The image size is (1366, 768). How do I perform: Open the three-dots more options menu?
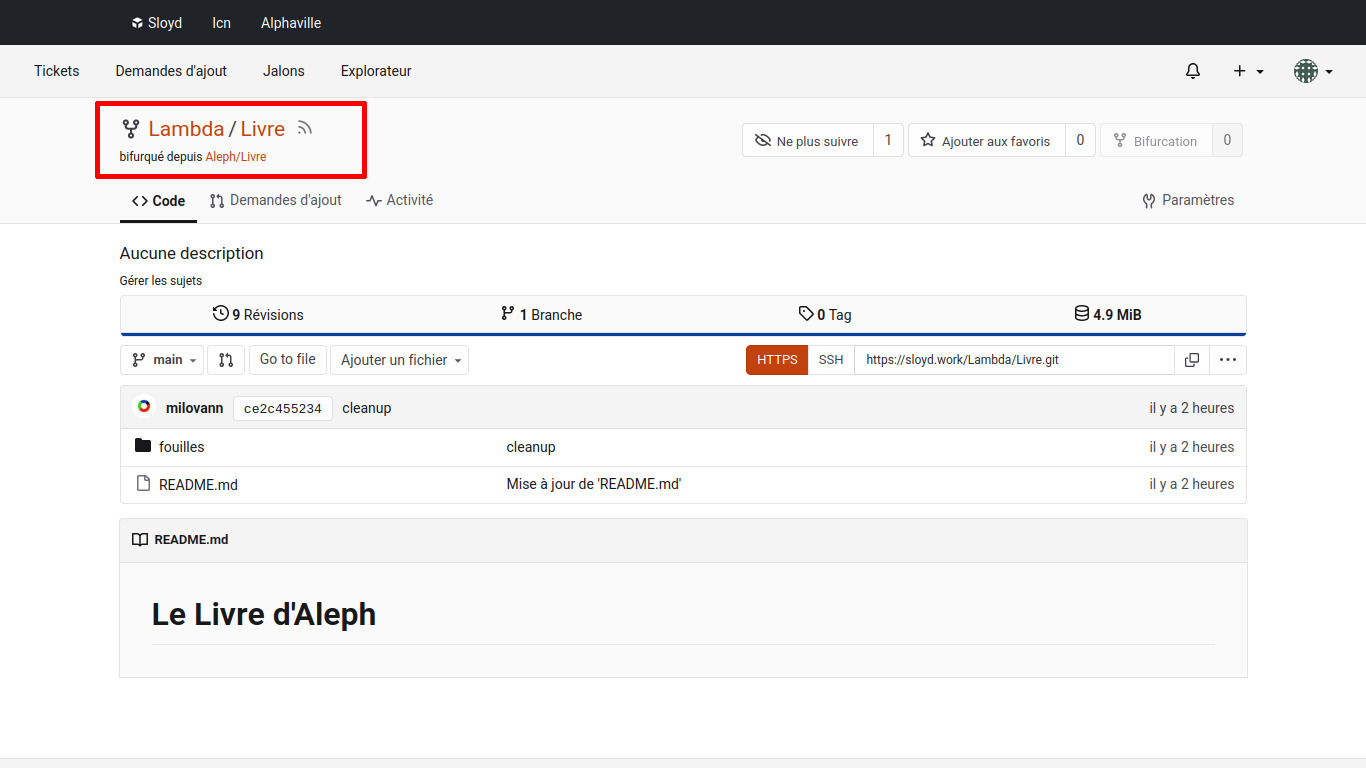click(x=1227, y=360)
